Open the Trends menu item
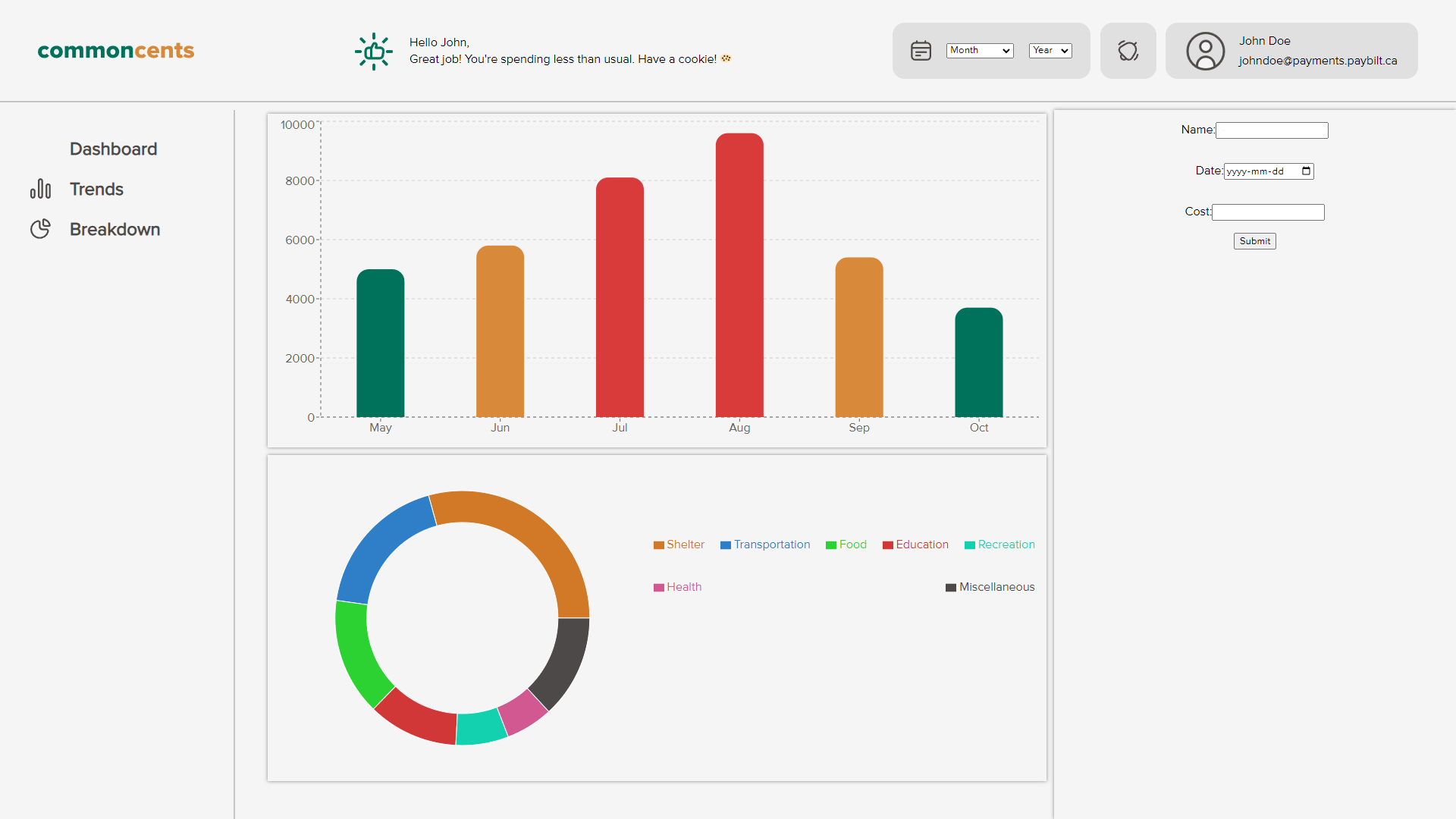 click(96, 189)
